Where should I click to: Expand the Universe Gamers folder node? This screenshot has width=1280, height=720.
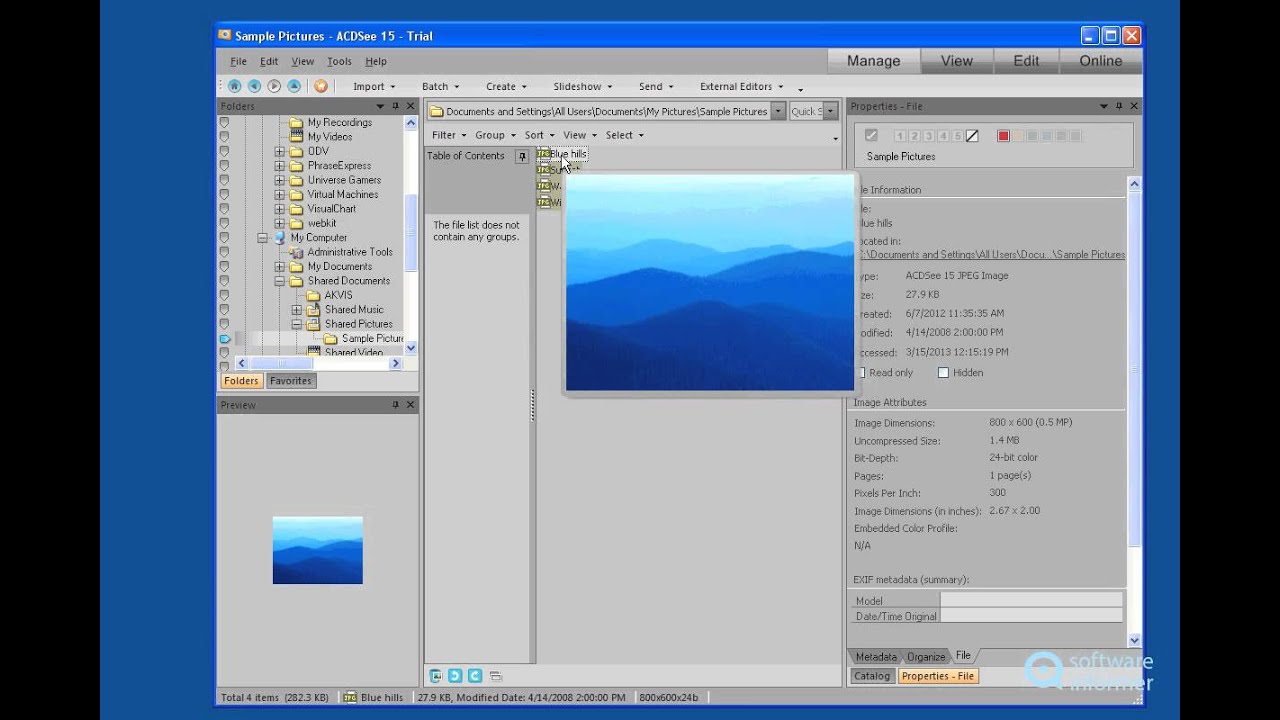pos(279,181)
